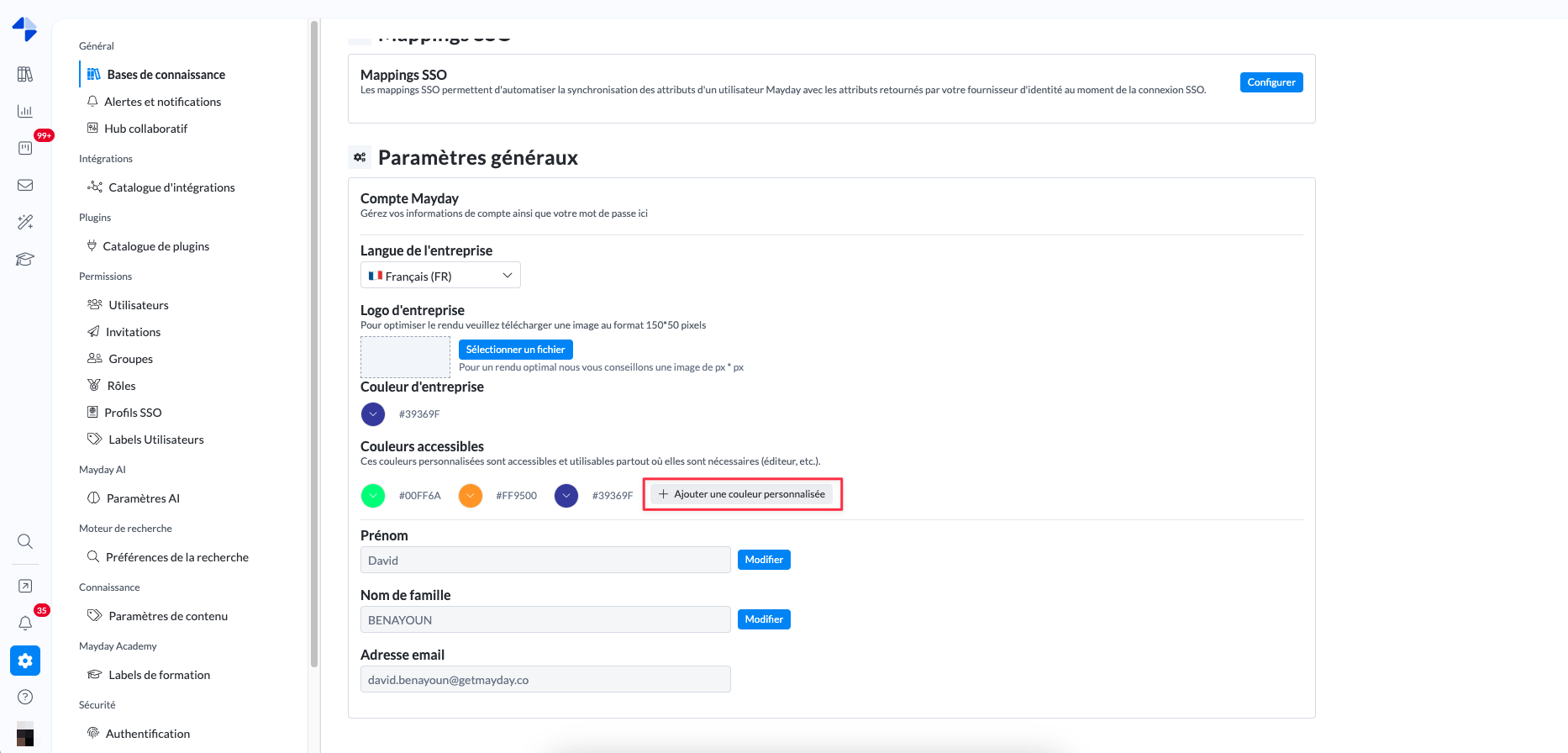Image resolution: width=1568 pixels, height=753 pixels.
Task: Click the blue settings gear icon
Action: (25, 661)
